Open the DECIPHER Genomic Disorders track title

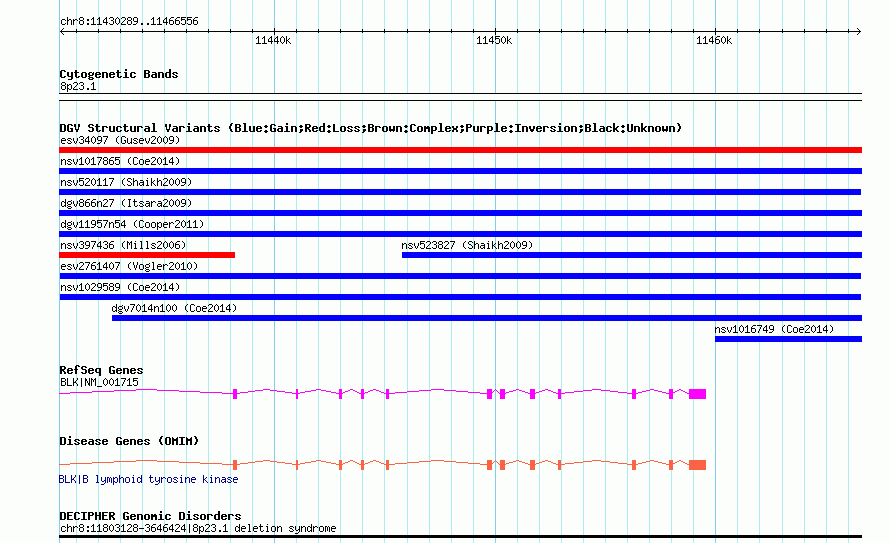click(x=150, y=516)
